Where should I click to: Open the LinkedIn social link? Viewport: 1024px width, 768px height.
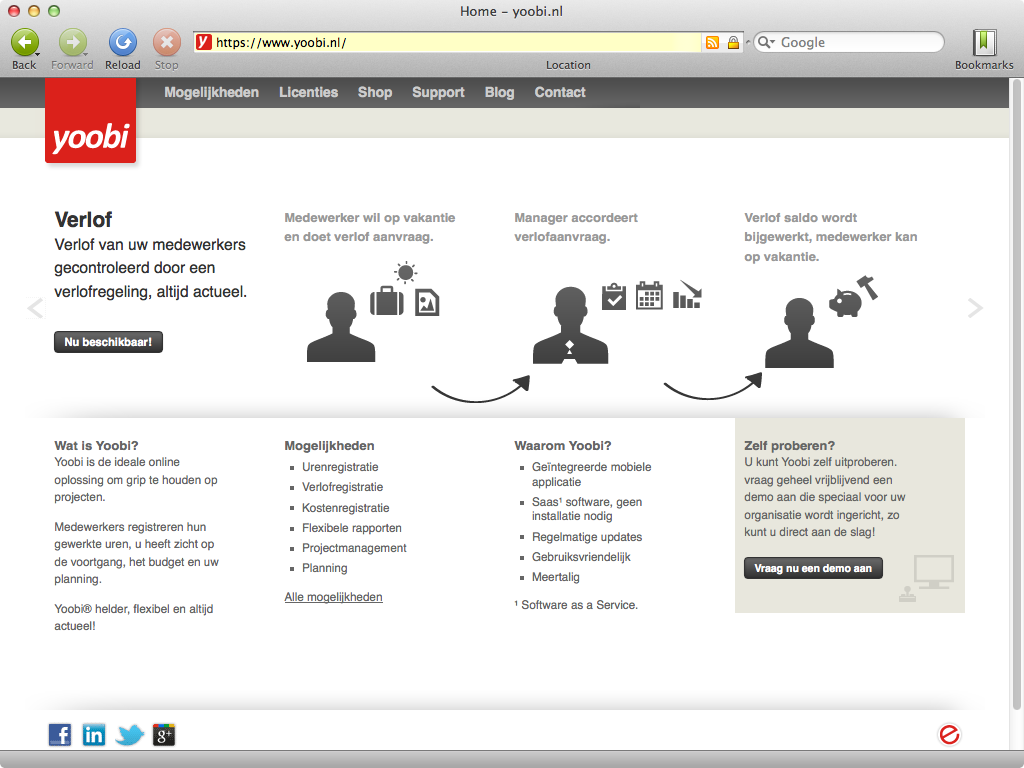93,735
